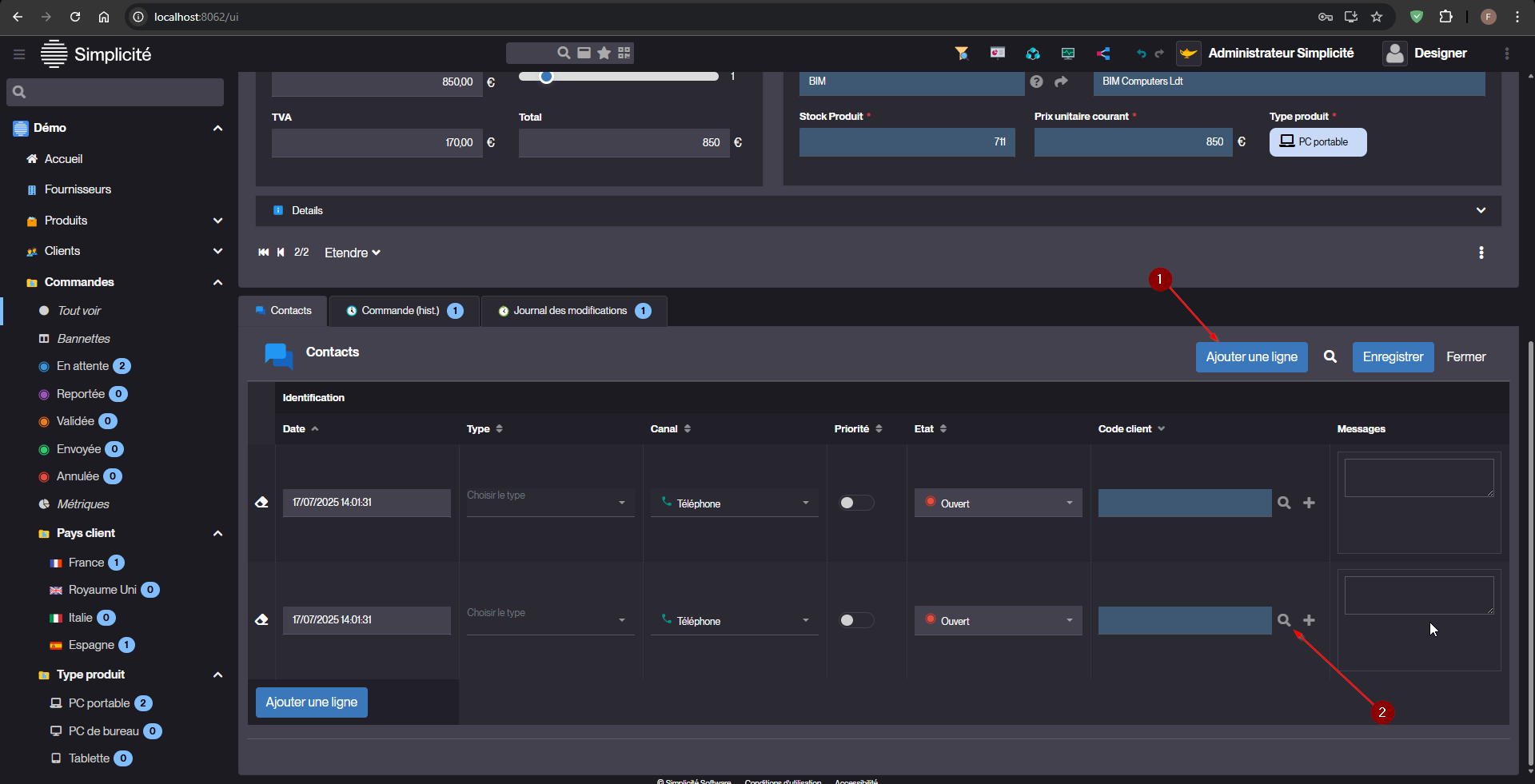Expand the Details section chevron

1481,211
